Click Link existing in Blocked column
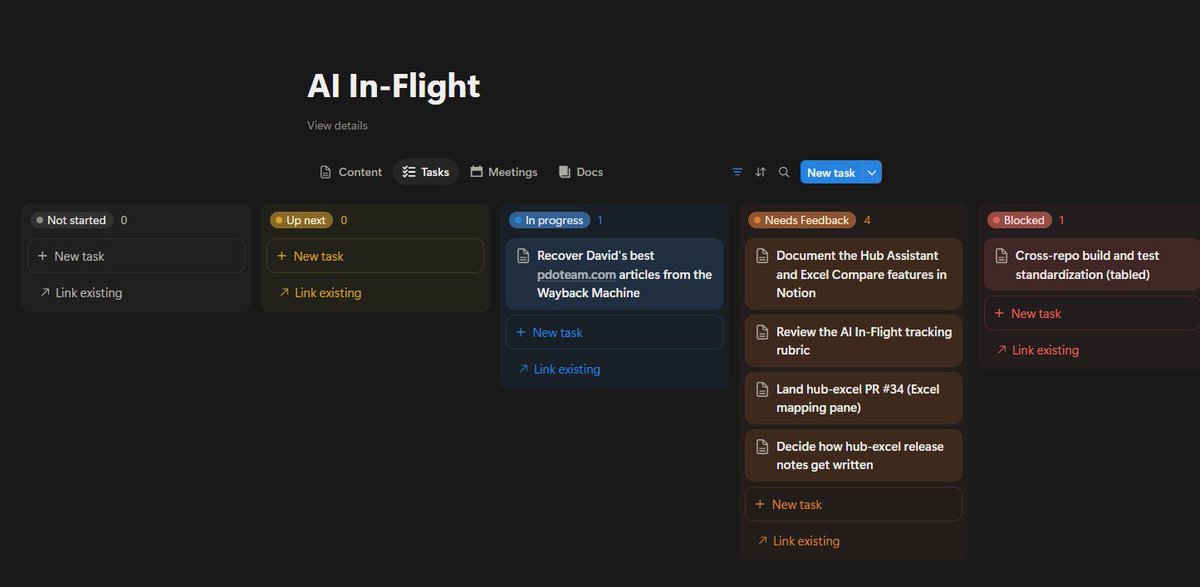 click(x=1037, y=350)
